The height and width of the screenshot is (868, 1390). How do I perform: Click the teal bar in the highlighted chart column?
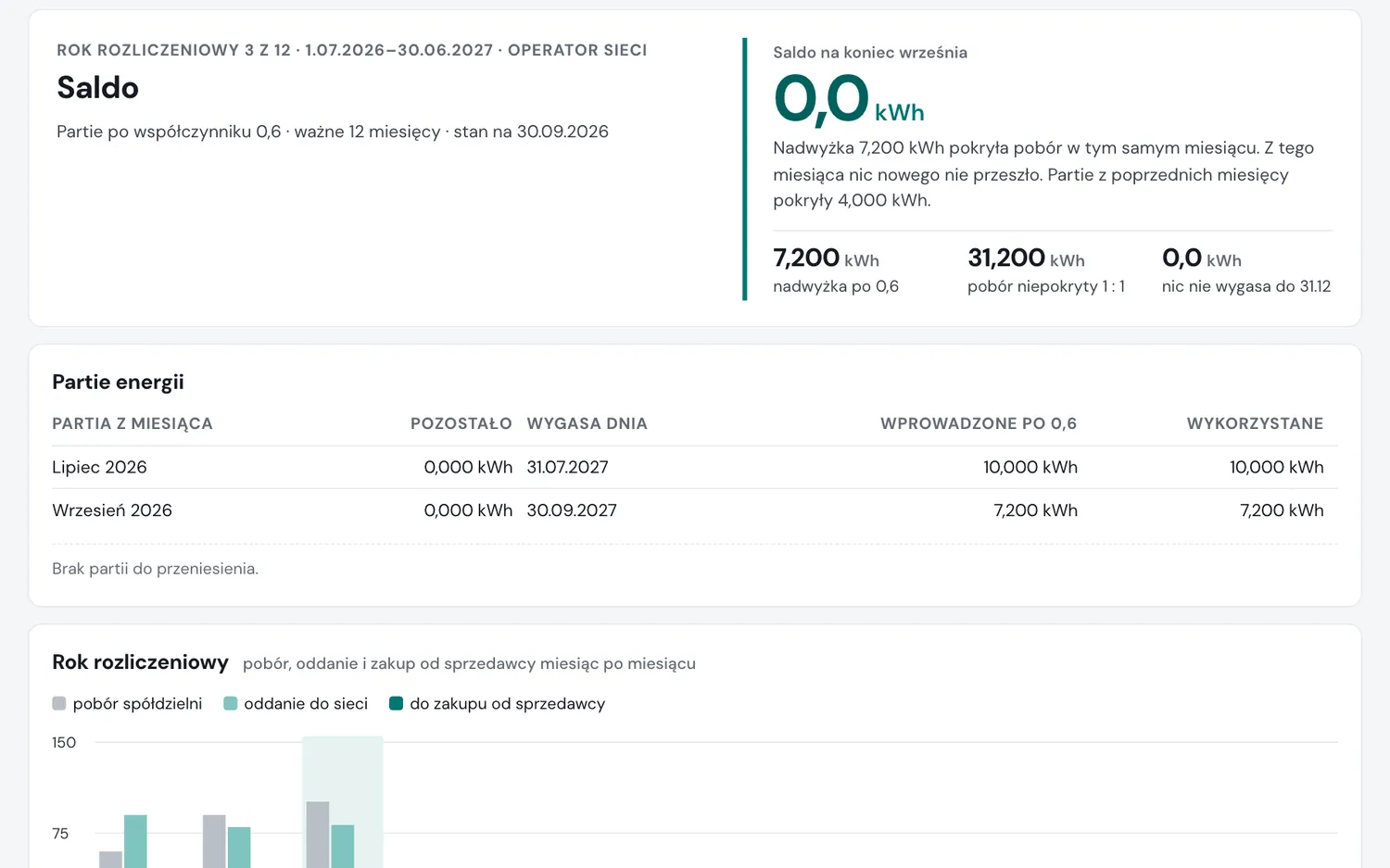click(x=343, y=847)
